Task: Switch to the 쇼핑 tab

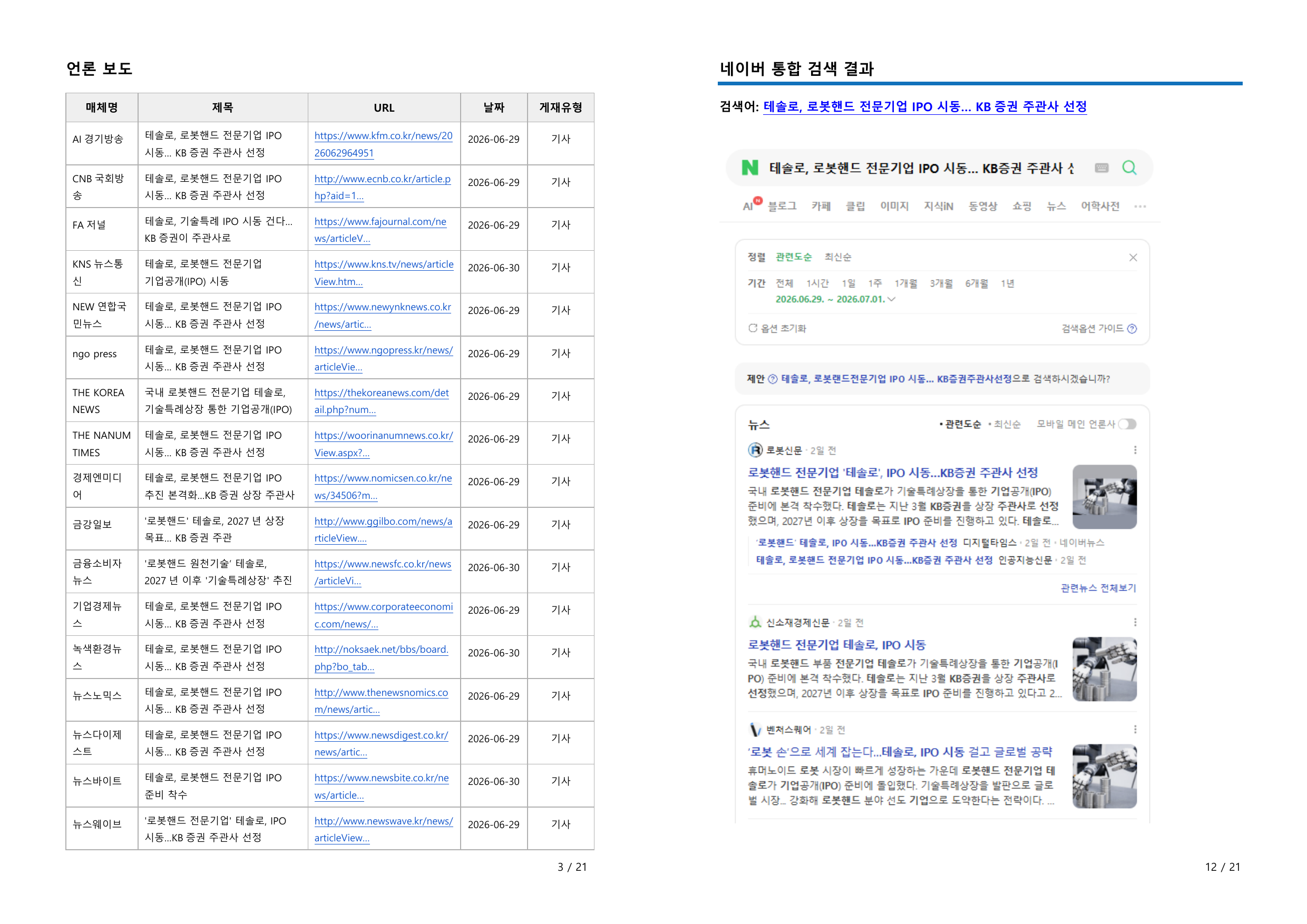Action: point(1021,207)
